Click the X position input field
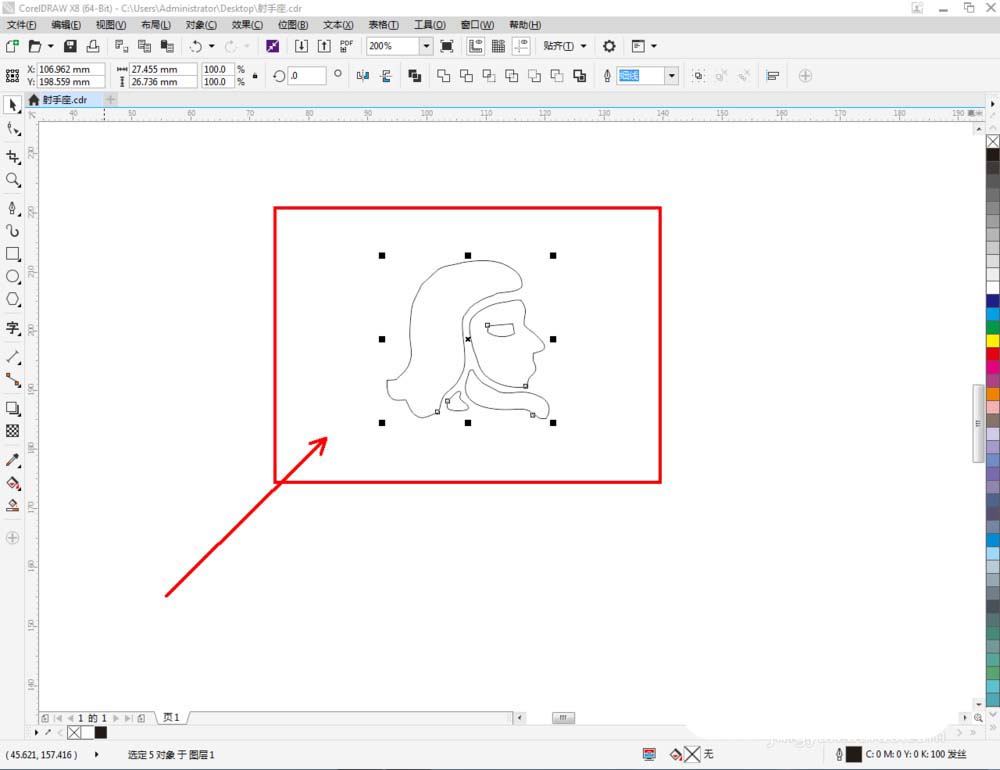The image size is (1000, 770). 71,69
